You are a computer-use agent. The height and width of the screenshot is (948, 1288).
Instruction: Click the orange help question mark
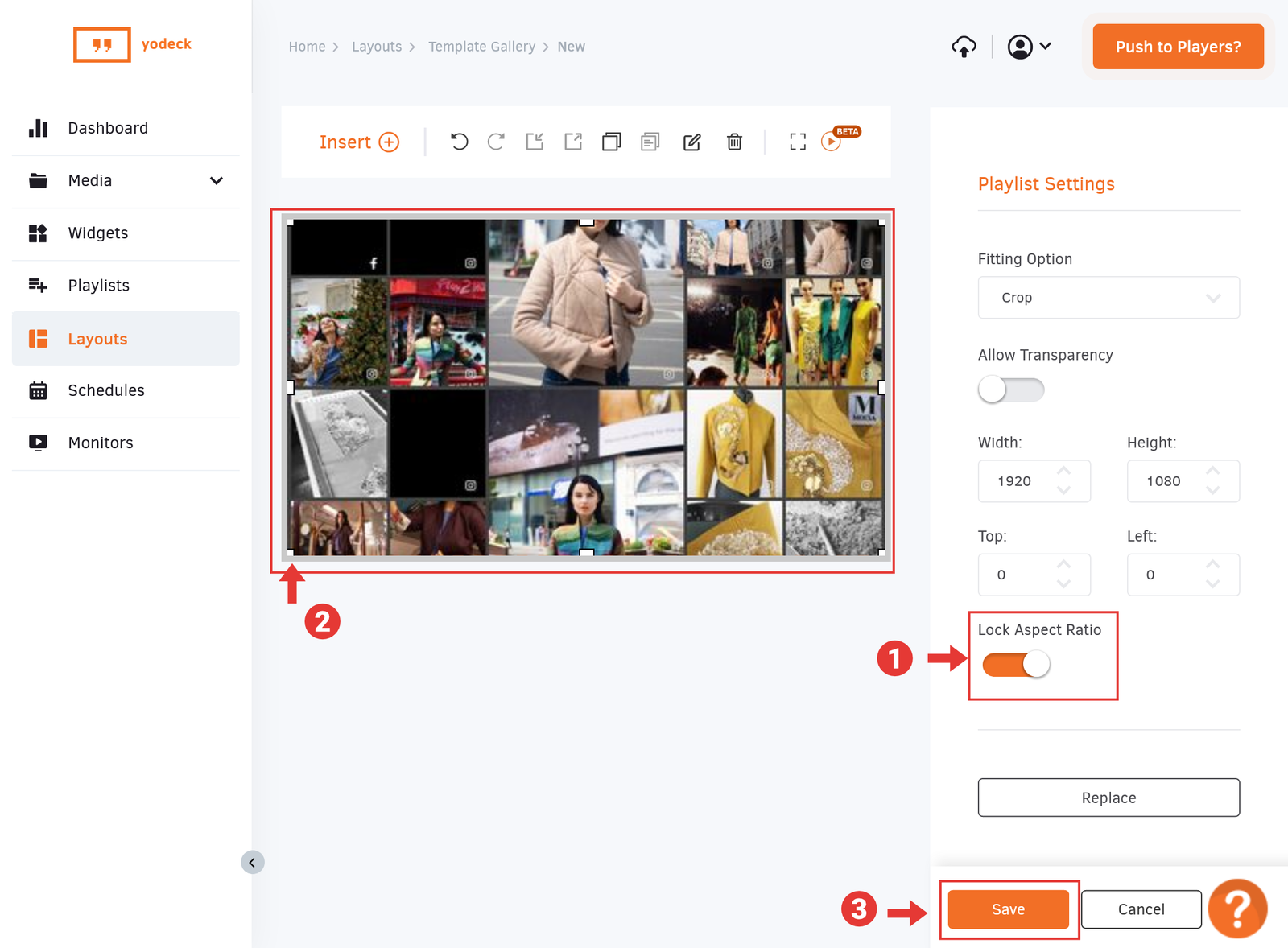tap(1237, 909)
